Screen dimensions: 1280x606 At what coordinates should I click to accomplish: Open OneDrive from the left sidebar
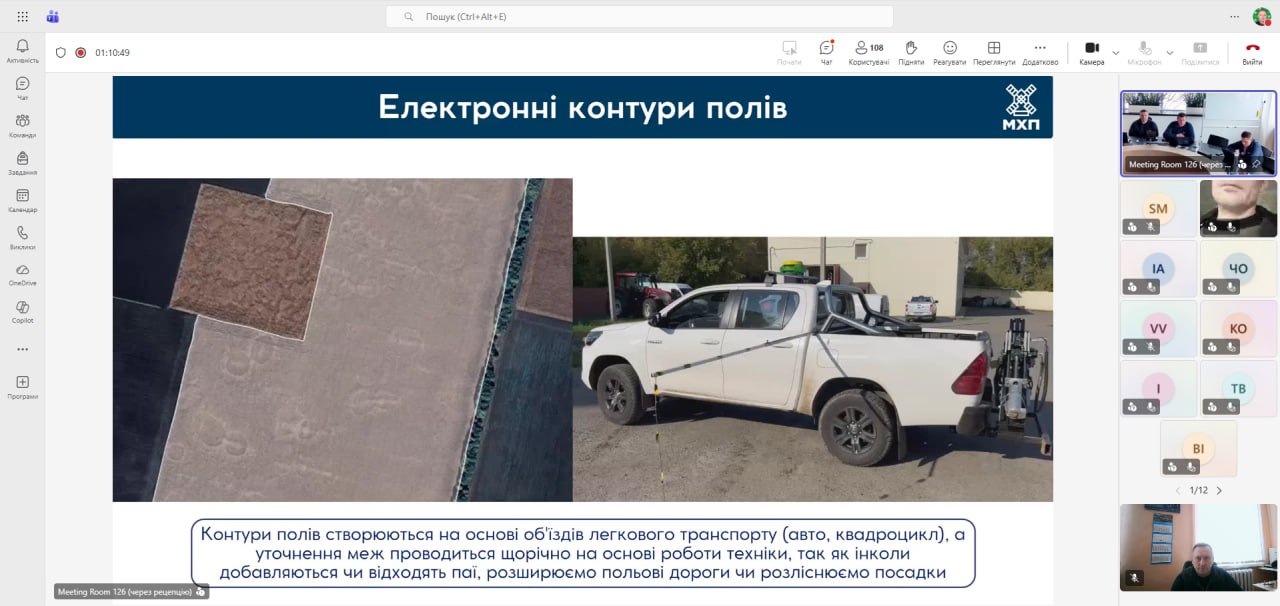tap(22, 274)
